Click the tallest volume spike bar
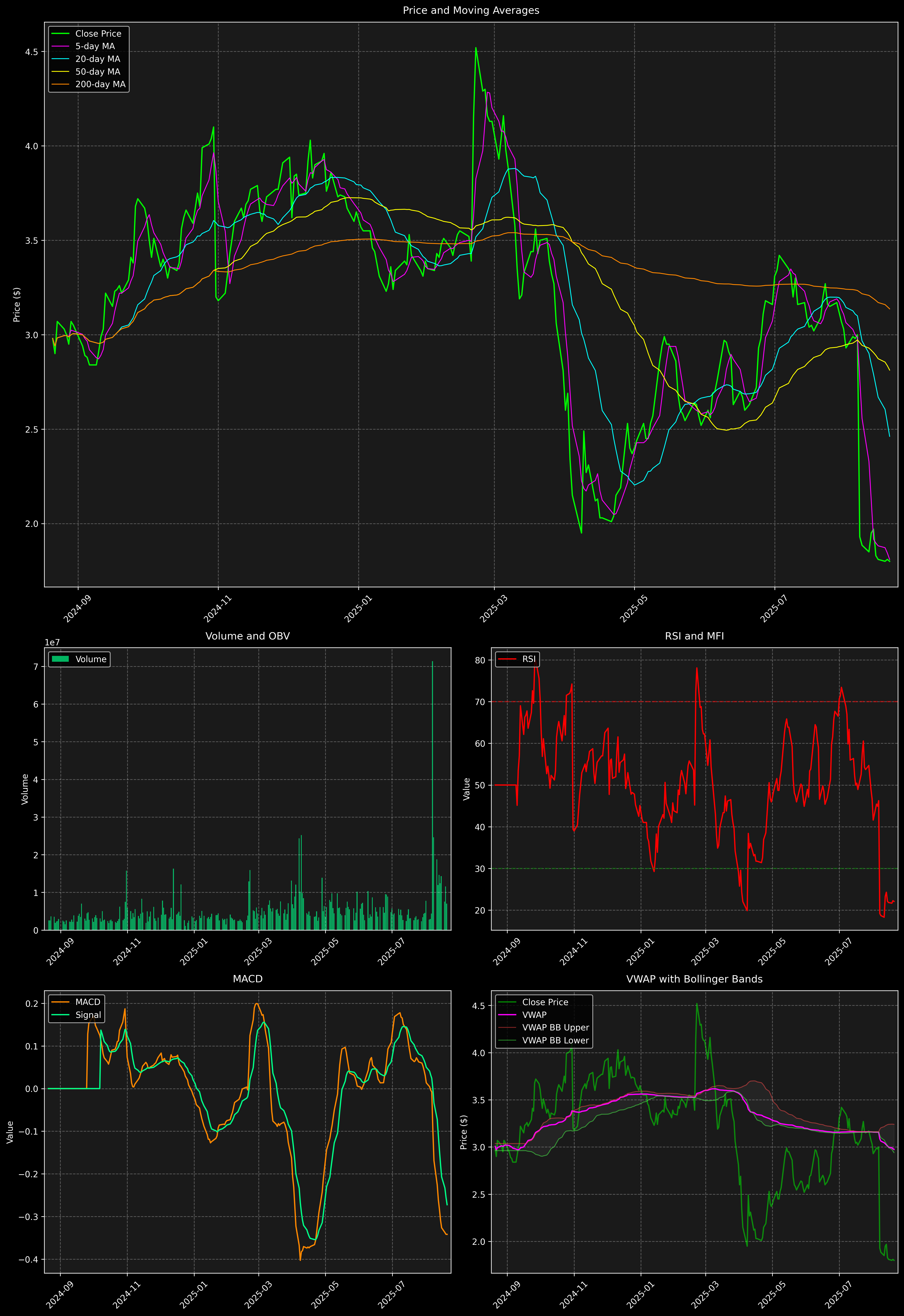 click(432, 793)
